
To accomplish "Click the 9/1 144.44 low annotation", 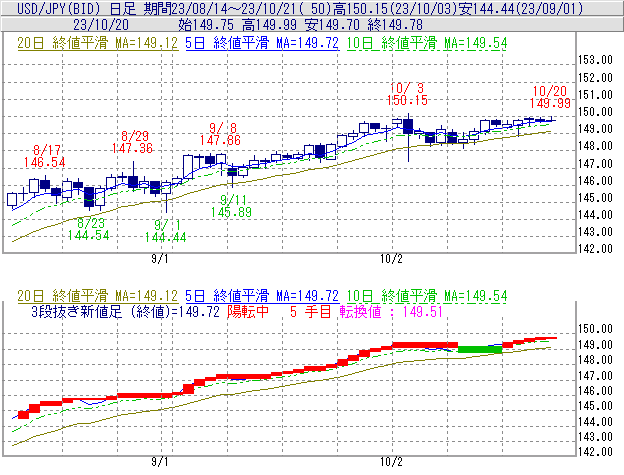I will (166, 231).
